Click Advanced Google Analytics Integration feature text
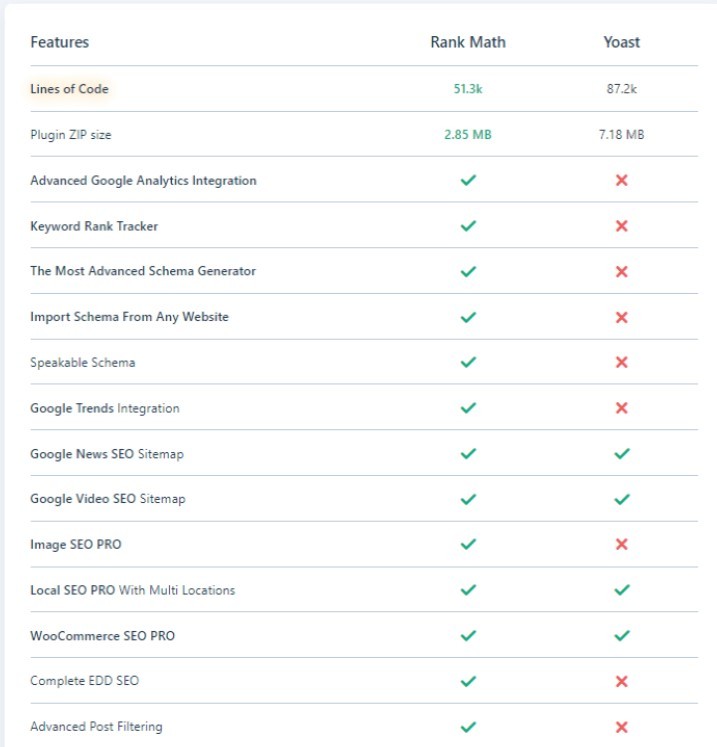 click(x=143, y=181)
